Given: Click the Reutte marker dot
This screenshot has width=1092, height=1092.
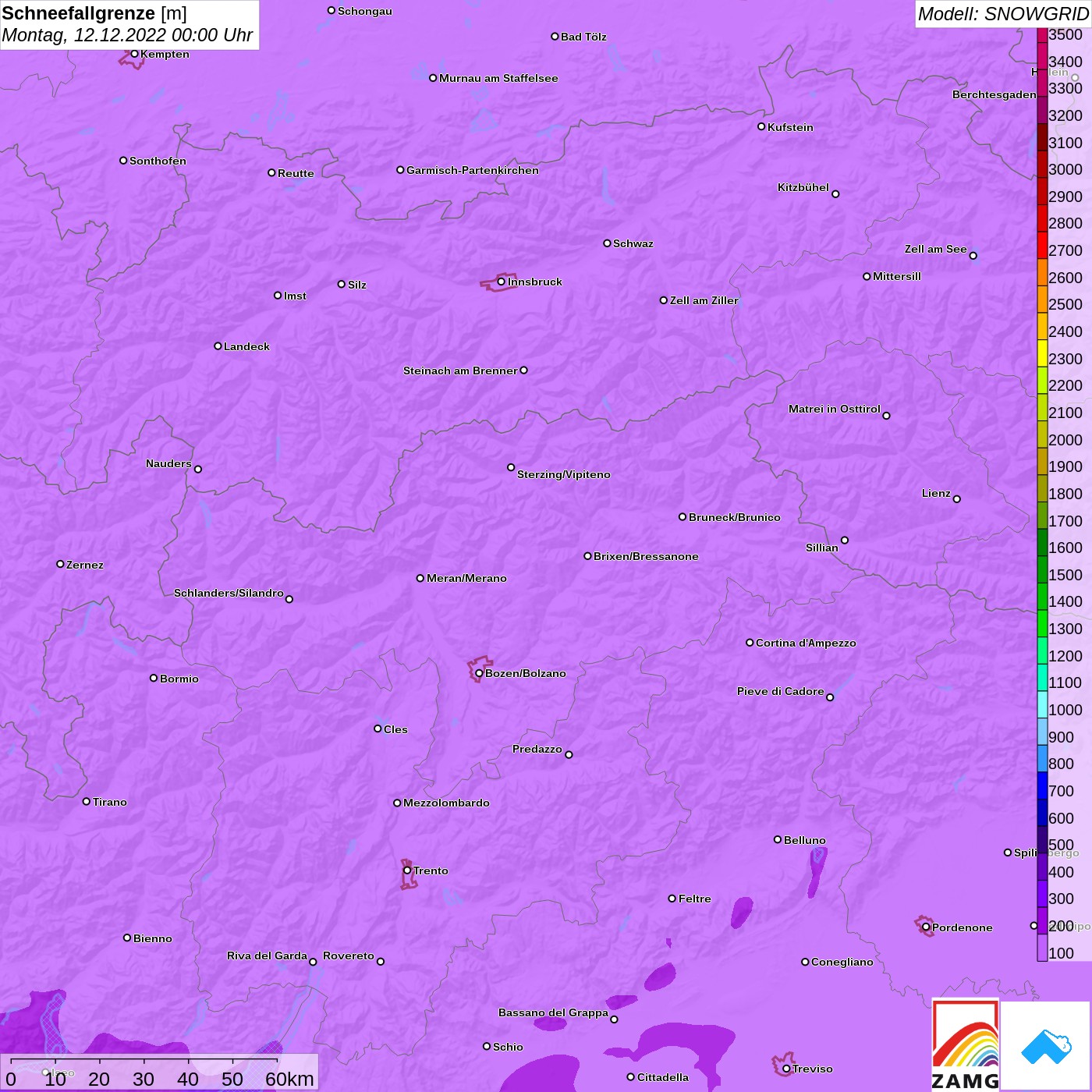Looking at the screenshot, I should point(271,173).
